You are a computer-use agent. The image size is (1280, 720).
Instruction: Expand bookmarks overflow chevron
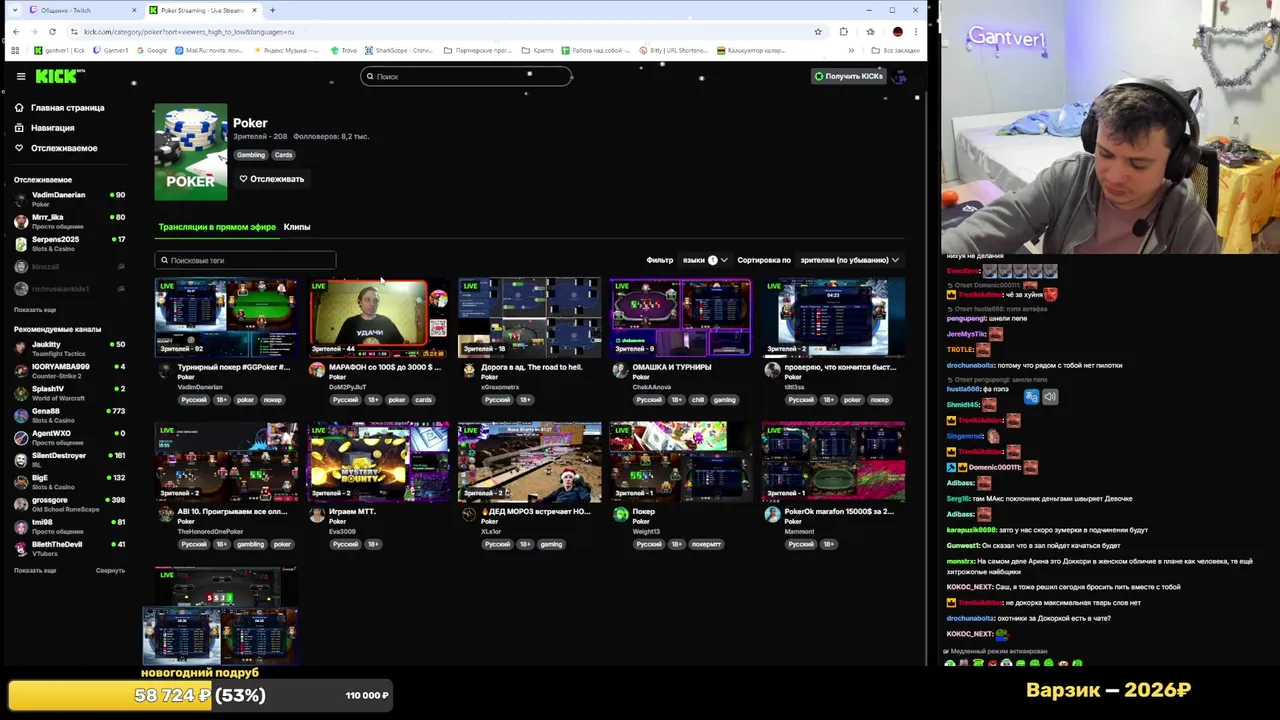pyautogui.click(x=851, y=50)
